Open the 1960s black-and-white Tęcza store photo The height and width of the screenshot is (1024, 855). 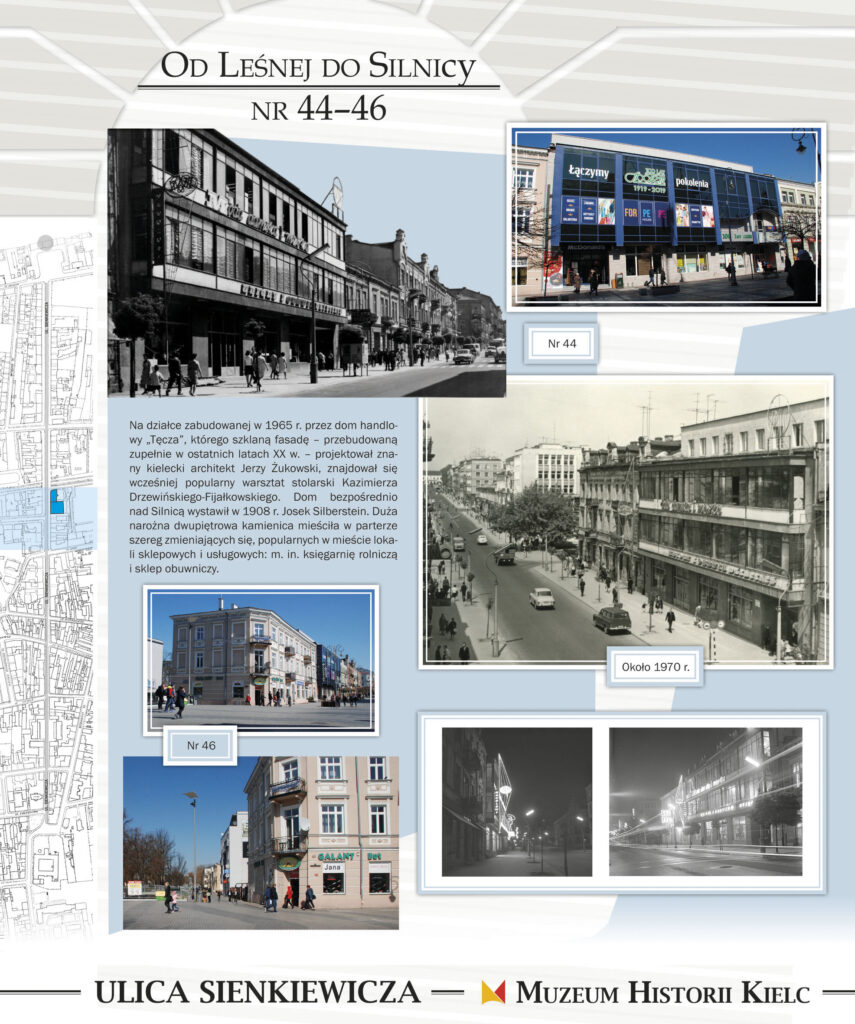tap(306, 263)
